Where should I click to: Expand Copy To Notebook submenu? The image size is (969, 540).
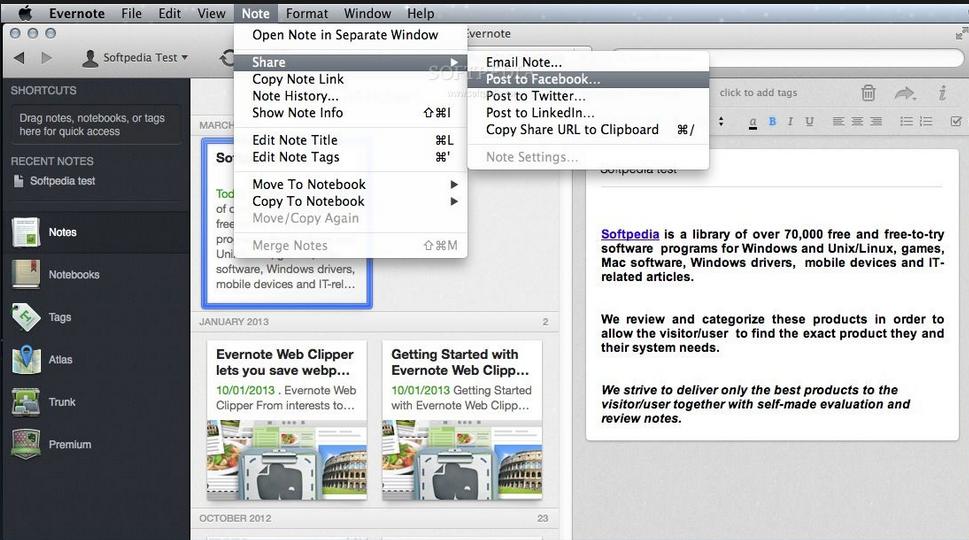click(350, 201)
